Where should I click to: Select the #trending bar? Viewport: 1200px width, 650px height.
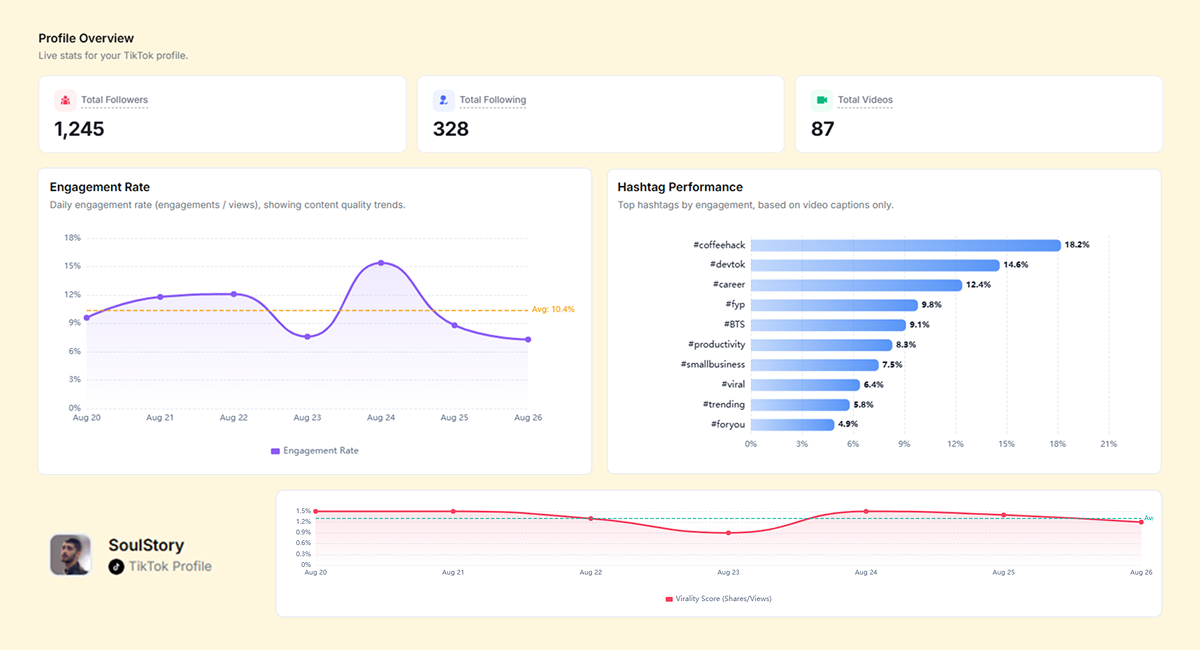coord(800,405)
